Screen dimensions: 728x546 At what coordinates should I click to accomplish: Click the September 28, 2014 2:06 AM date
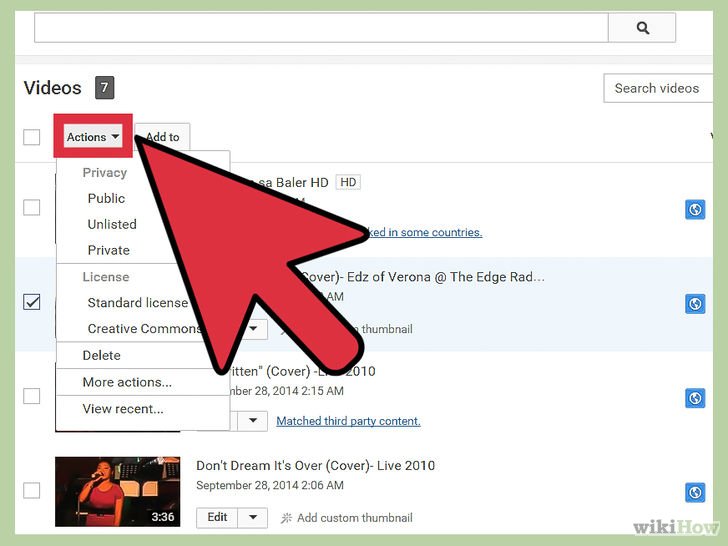(x=270, y=486)
